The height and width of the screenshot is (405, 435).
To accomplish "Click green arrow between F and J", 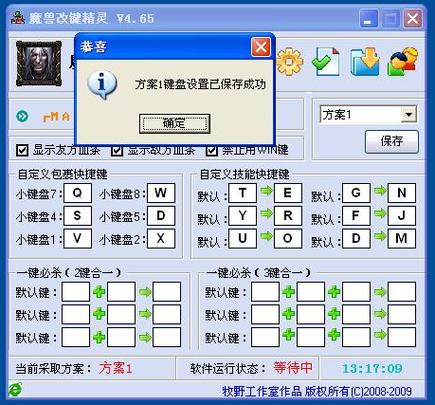I will [x=380, y=213].
